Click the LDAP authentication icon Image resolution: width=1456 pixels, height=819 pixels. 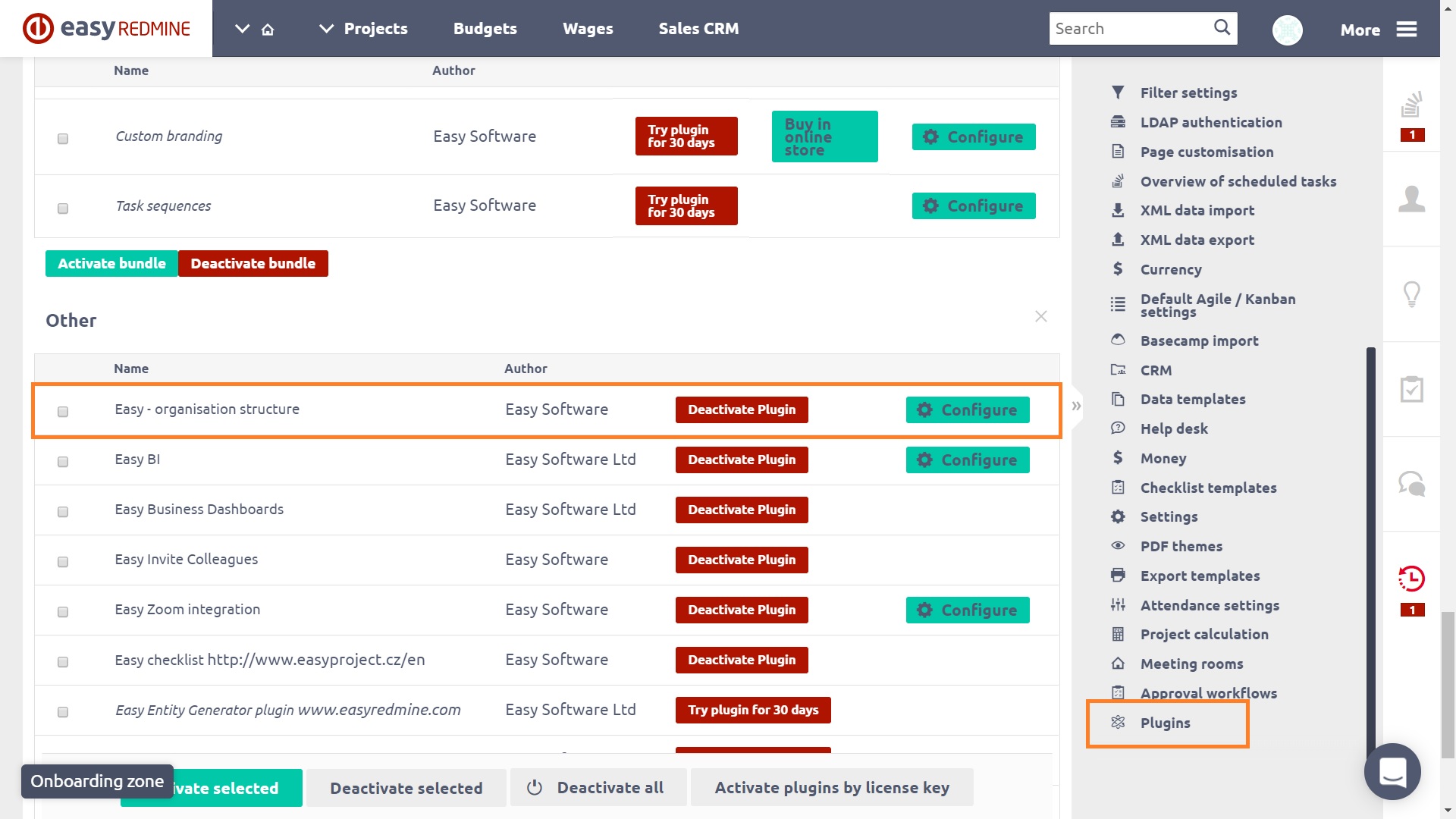point(1118,122)
